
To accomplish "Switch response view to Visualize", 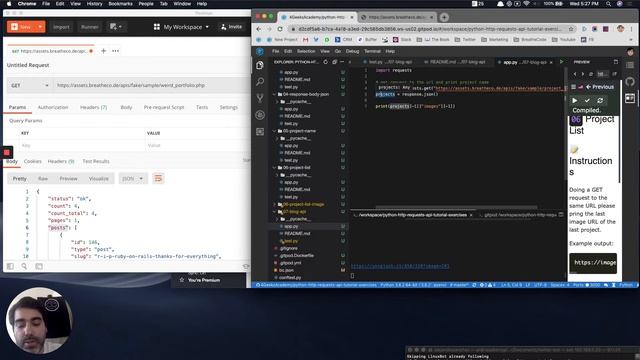I will point(99,178).
